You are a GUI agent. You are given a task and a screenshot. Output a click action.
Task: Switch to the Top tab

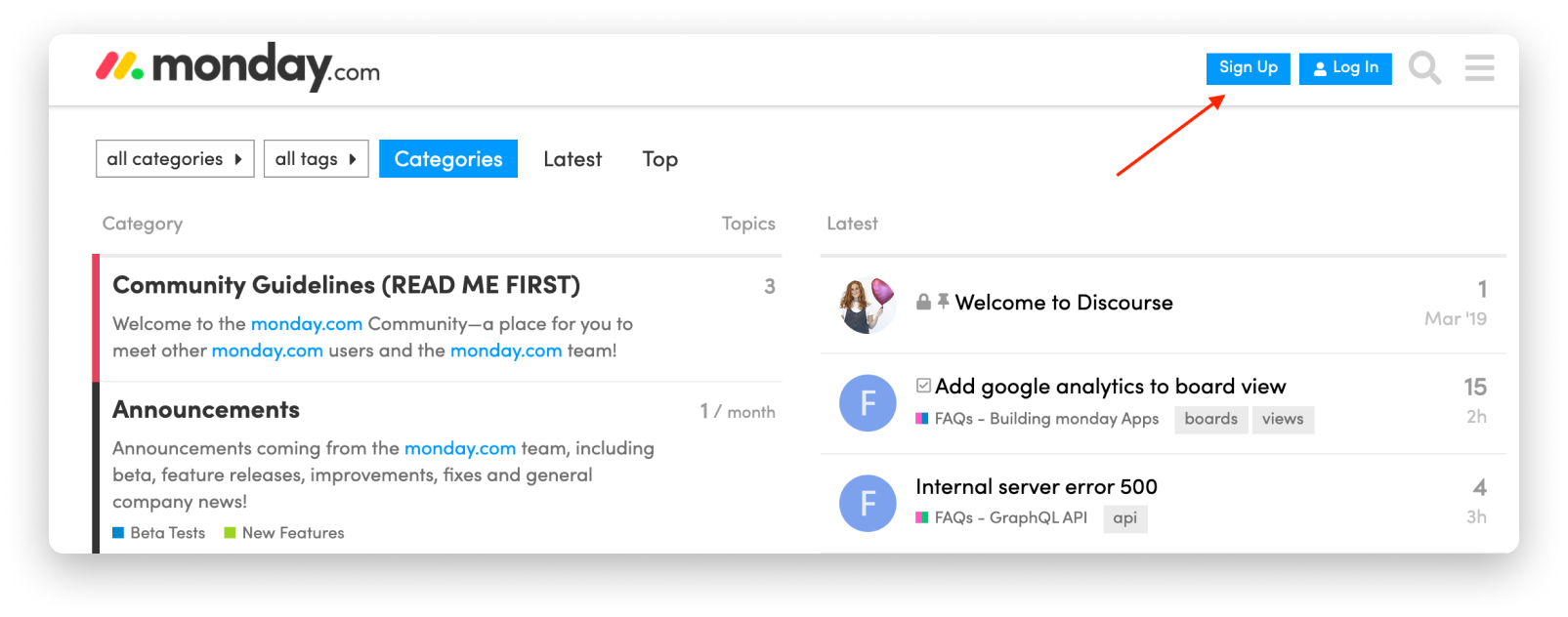(659, 159)
